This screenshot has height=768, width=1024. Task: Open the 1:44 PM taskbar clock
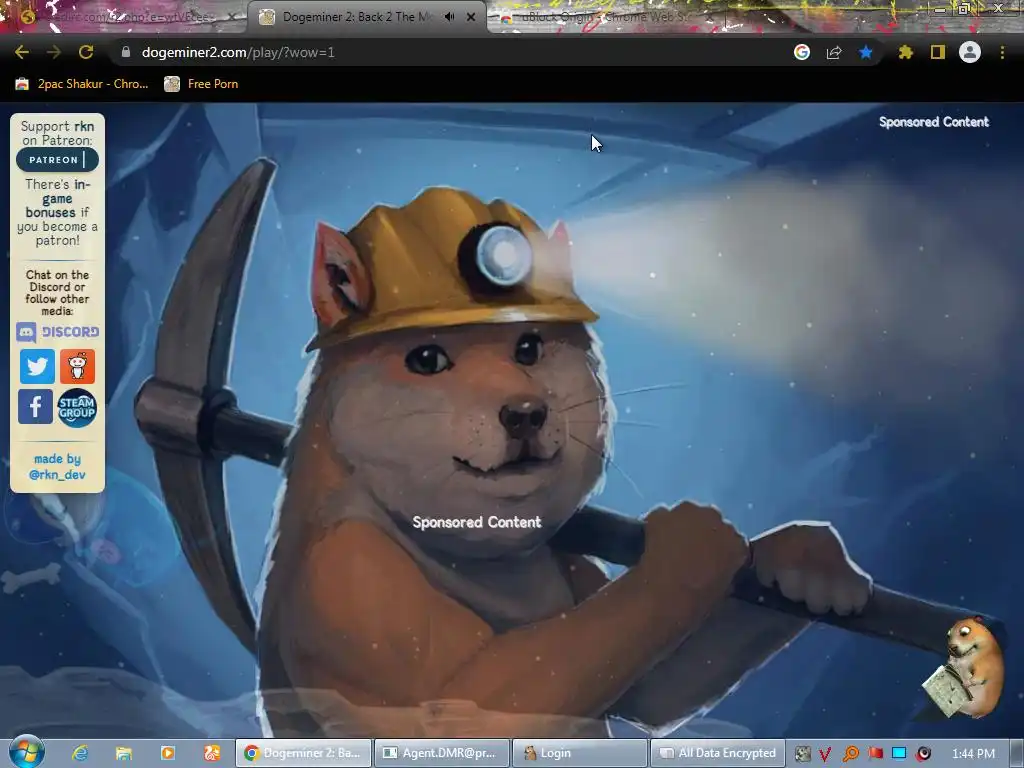click(974, 754)
